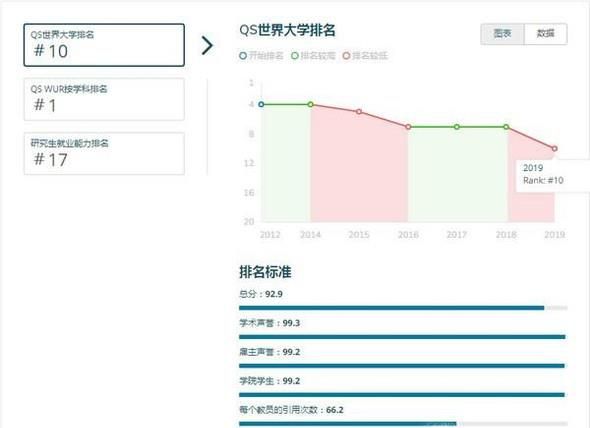Toggle the 排名较高 green legend marker
The width and height of the screenshot is (590, 428).
coord(295,56)
